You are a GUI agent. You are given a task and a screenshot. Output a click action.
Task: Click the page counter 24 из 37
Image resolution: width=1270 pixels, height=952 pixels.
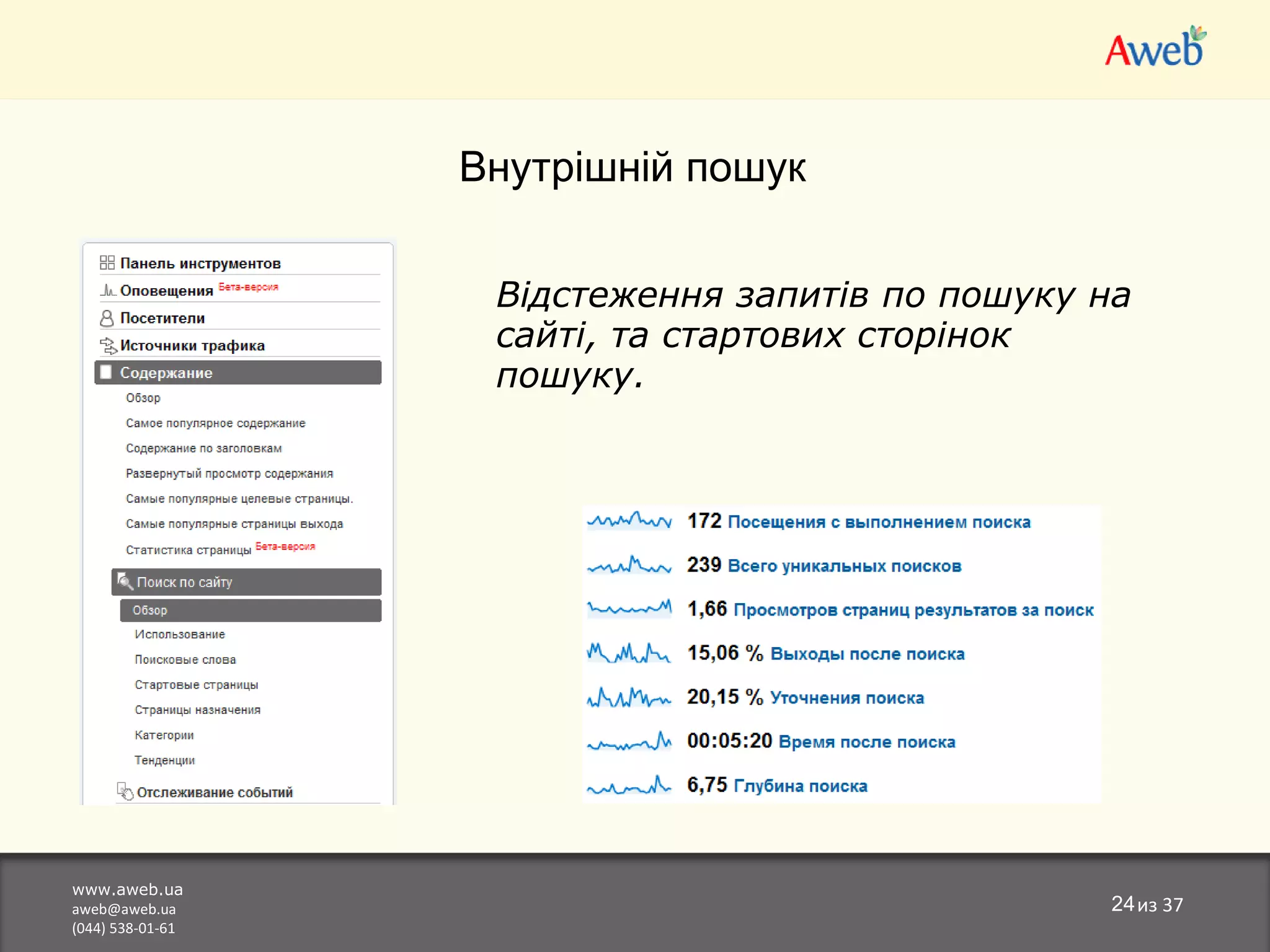(x=1147, y=904)
